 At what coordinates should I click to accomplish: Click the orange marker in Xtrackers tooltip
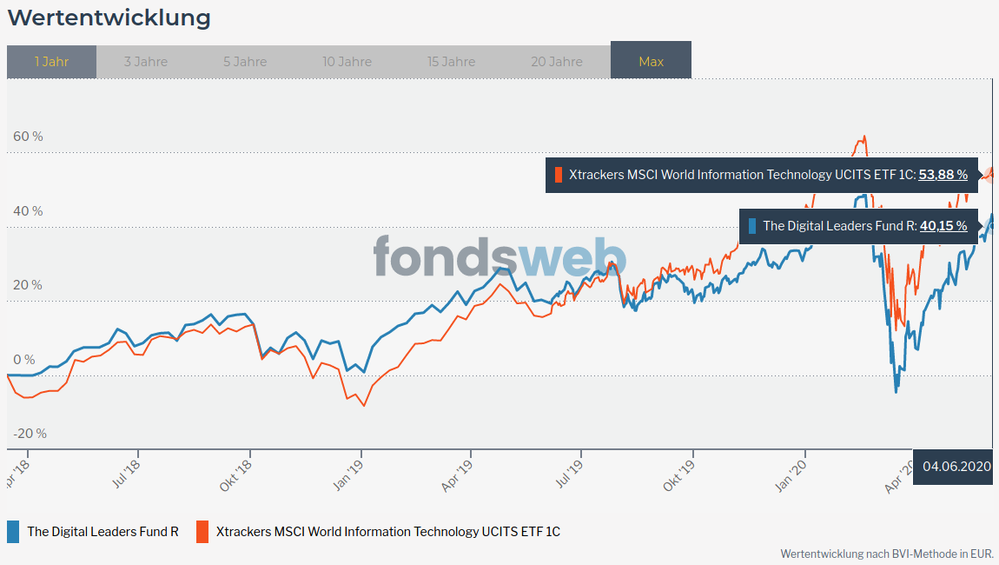(558, 174)
